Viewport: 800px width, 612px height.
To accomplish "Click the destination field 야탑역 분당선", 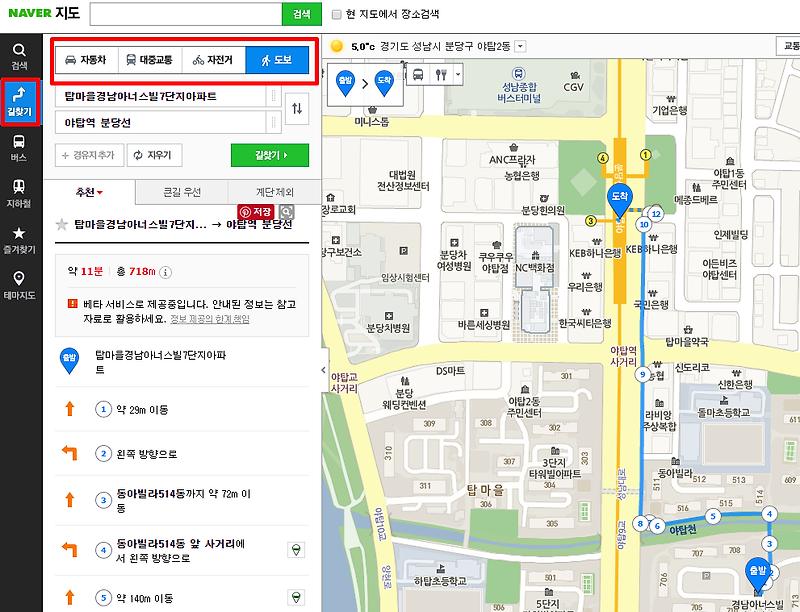I will click(160, 122).
